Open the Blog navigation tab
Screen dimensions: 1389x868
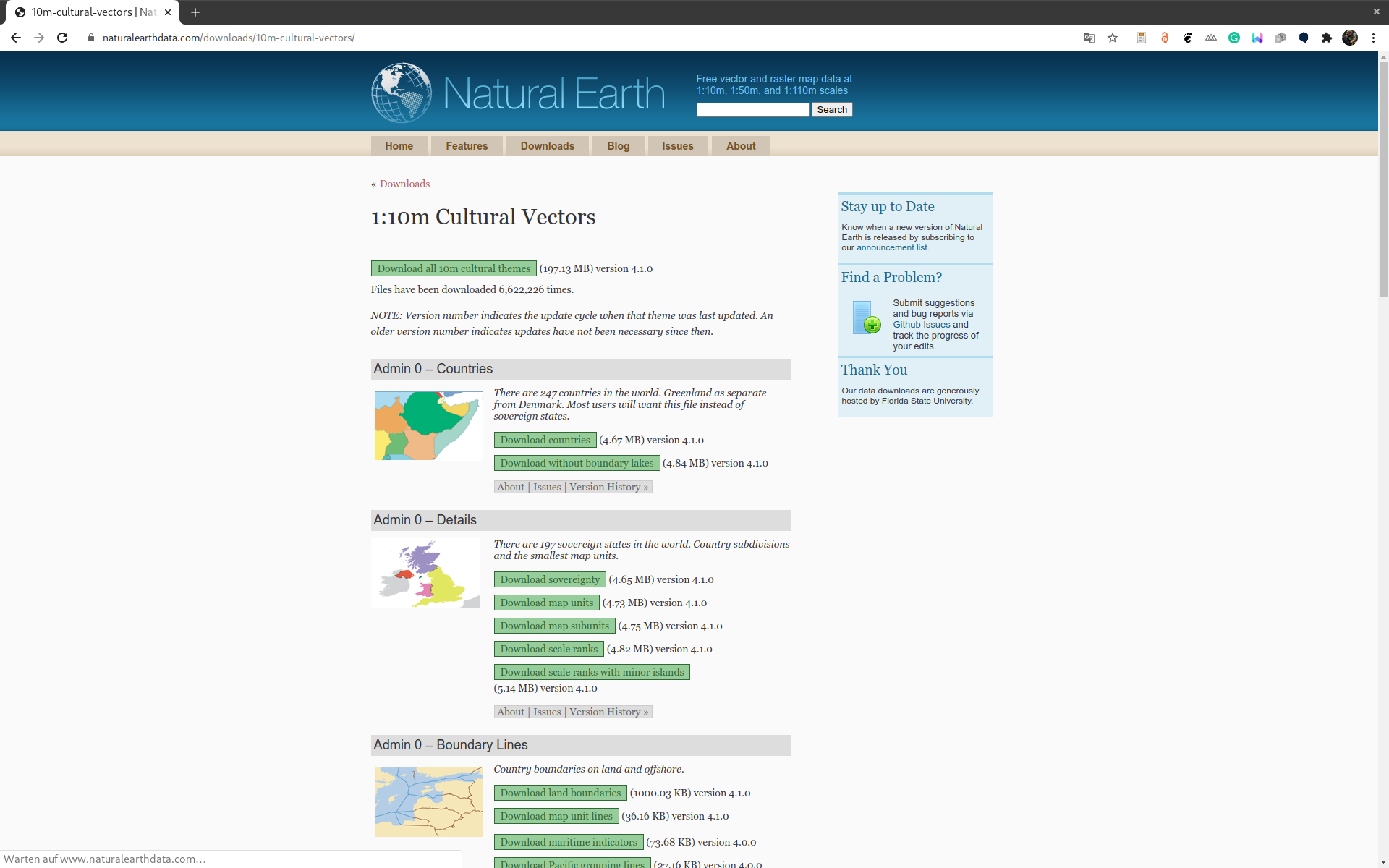[618, 146]
